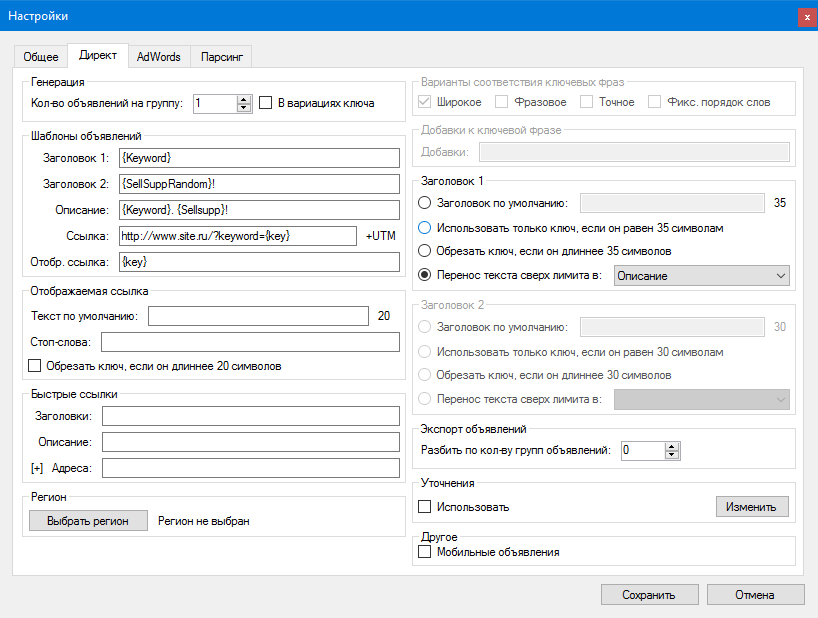This screenshot has height=618, width=818.
Task: Switch to the Общее tab
Action: click(41, 57)
